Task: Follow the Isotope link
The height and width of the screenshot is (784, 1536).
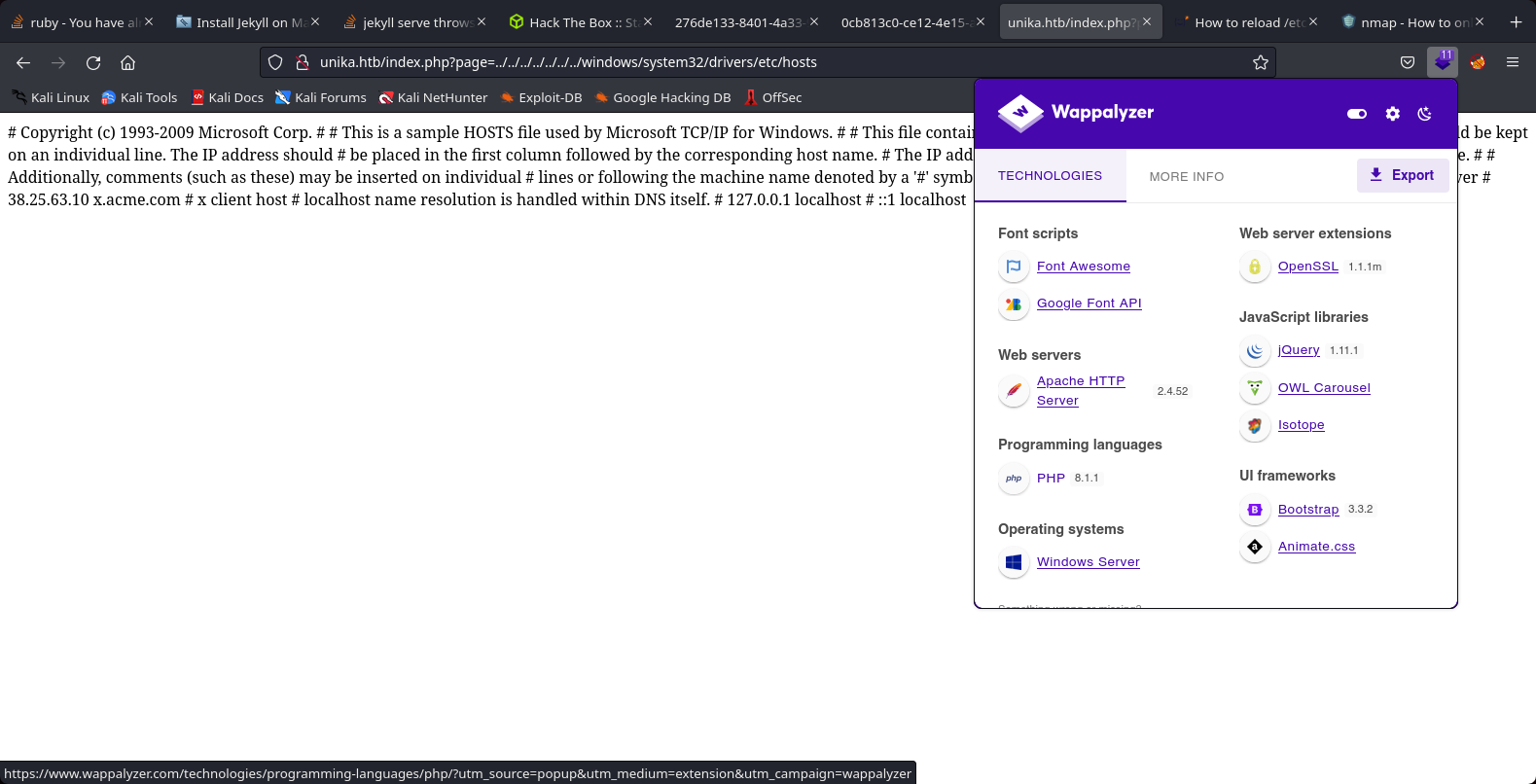Action: [x=1302, y=425]
